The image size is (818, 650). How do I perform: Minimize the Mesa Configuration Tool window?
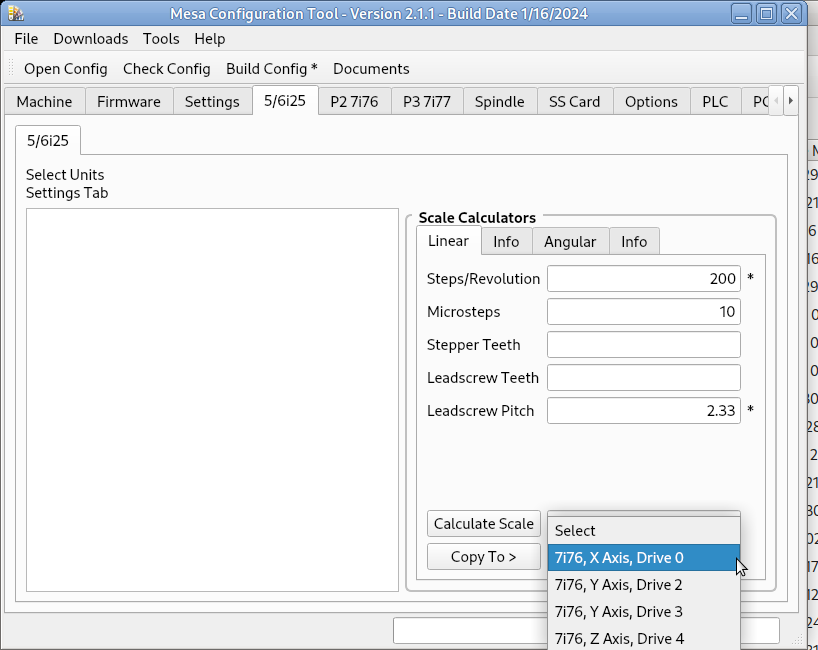(x=741, y=14)
